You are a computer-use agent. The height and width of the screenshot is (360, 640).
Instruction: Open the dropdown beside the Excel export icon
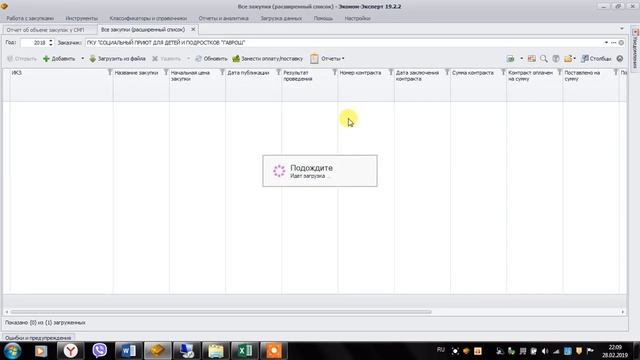[521, 59]
